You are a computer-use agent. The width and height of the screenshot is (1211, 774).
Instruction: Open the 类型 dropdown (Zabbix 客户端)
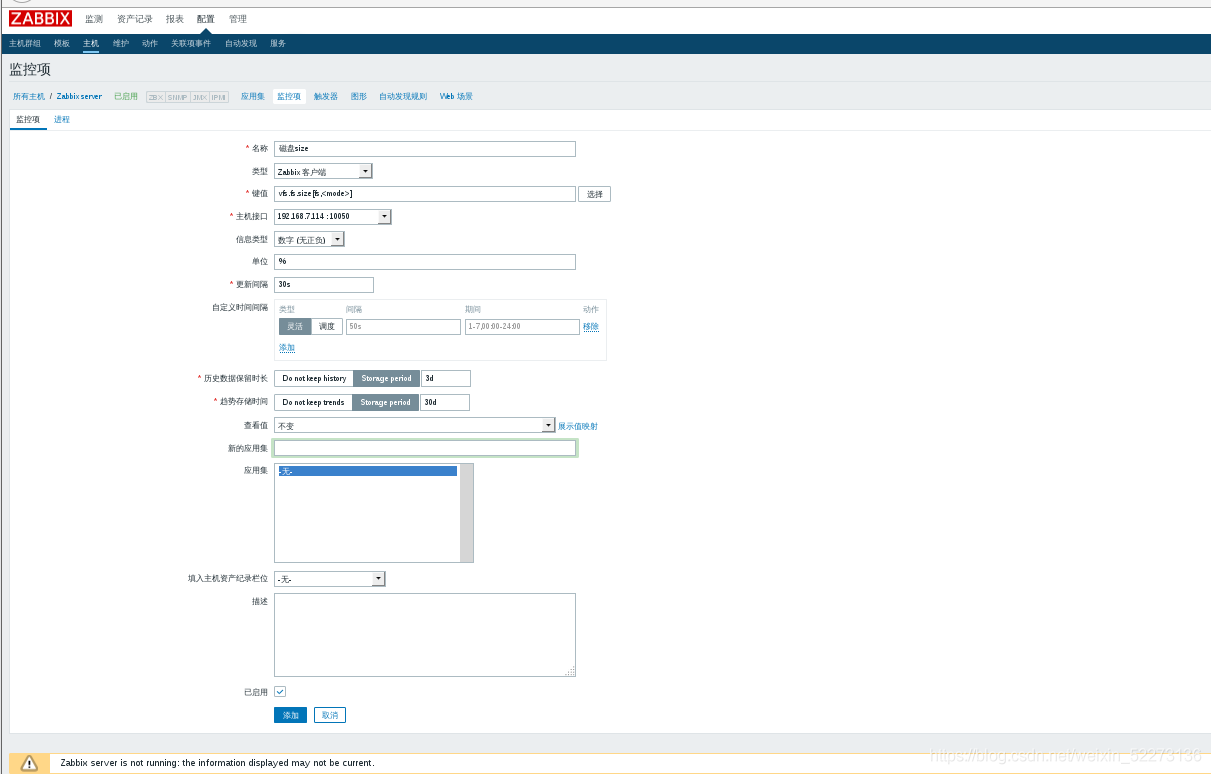click(323, 172)
